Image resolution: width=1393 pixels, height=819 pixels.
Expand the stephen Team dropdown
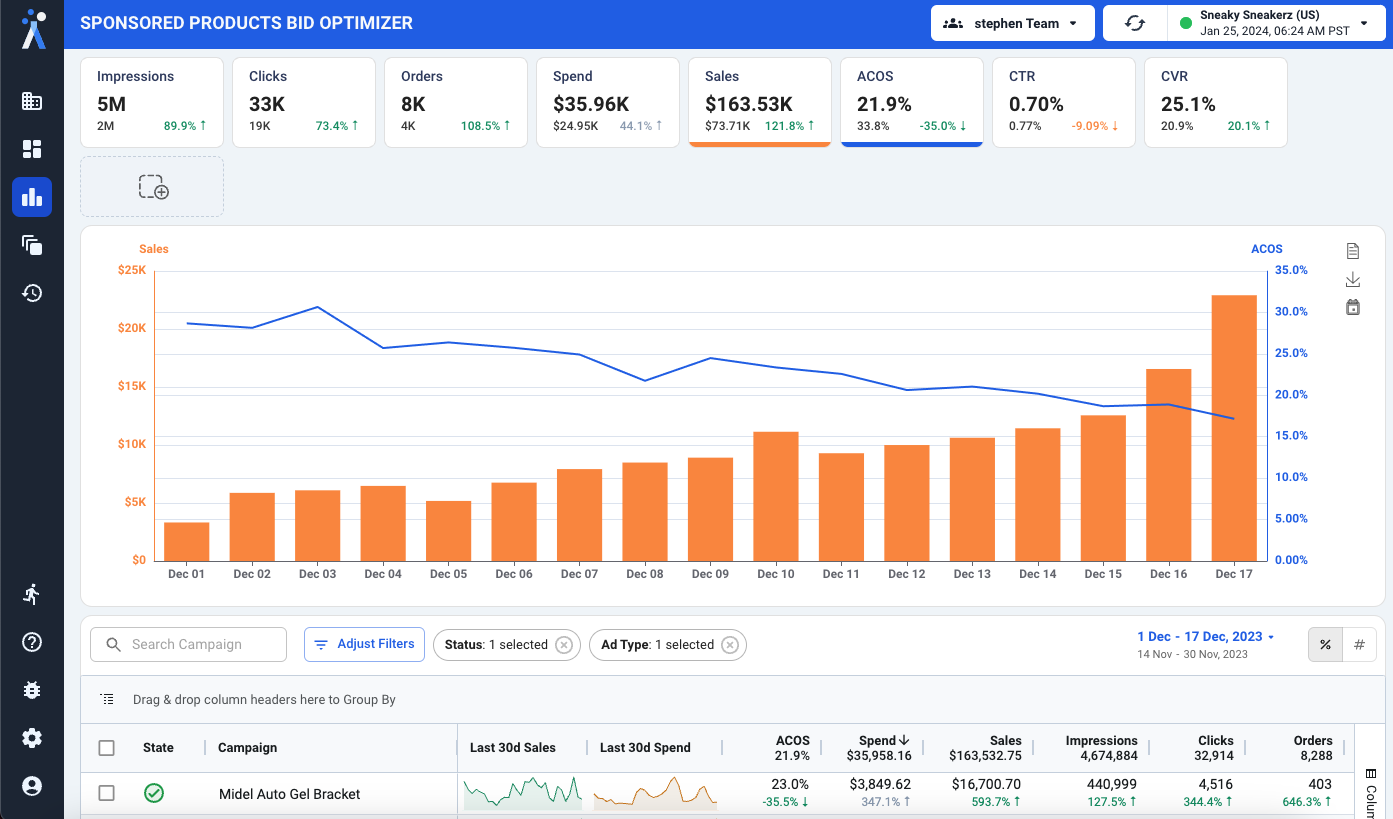pyautogui.click(x=1011, y=23)
